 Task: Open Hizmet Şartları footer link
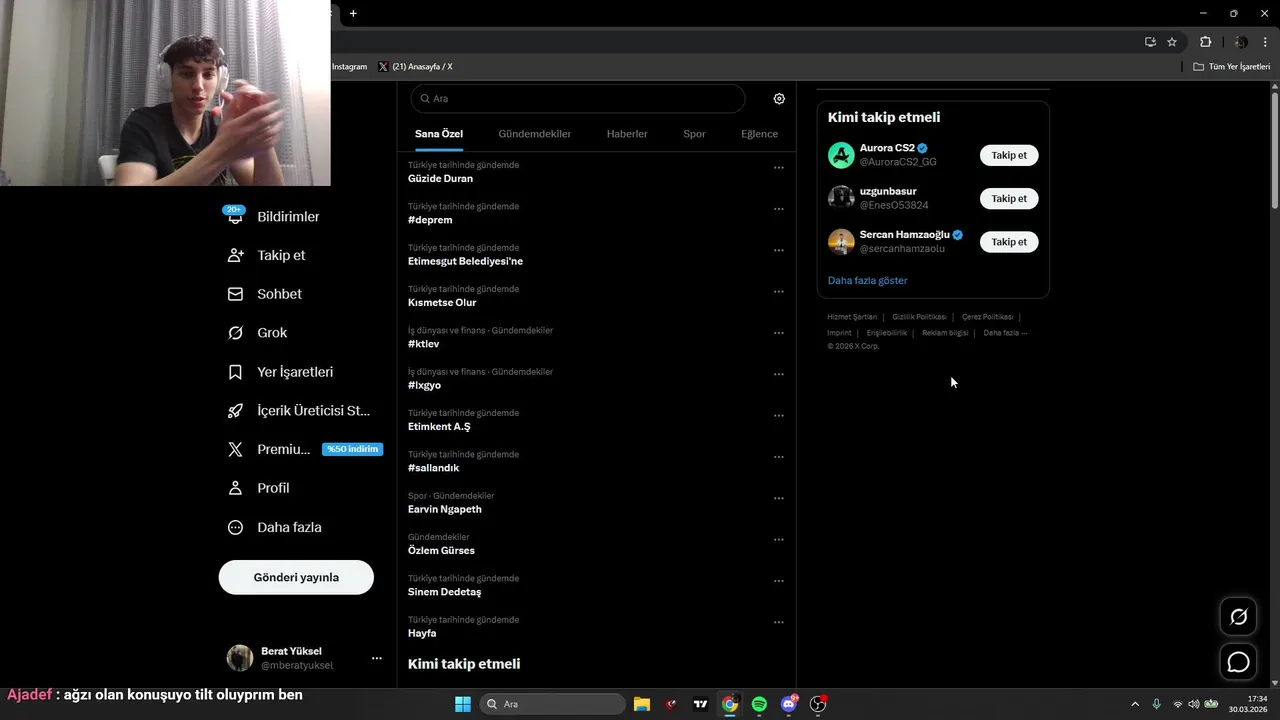click(x=852, y=317)
